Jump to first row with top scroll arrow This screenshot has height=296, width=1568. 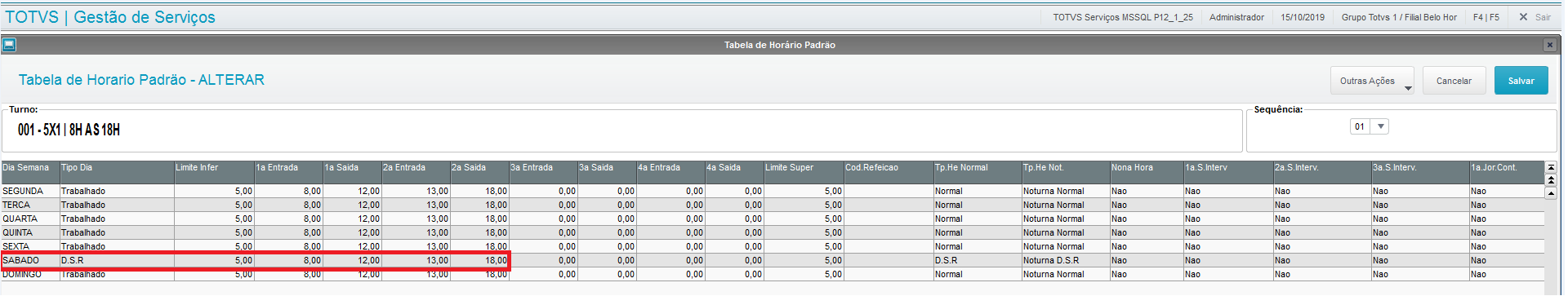[1551, 167]
